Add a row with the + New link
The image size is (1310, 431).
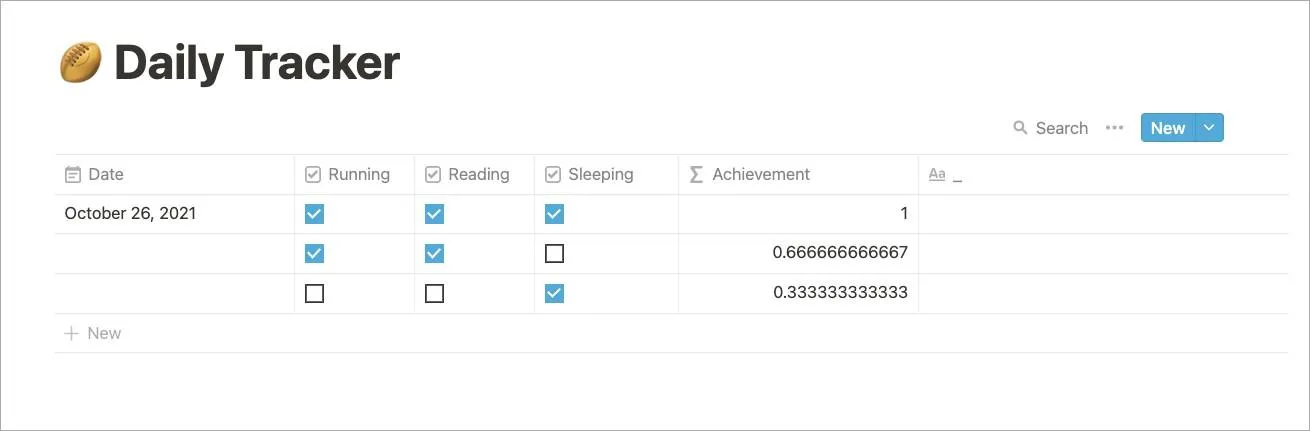93,334
